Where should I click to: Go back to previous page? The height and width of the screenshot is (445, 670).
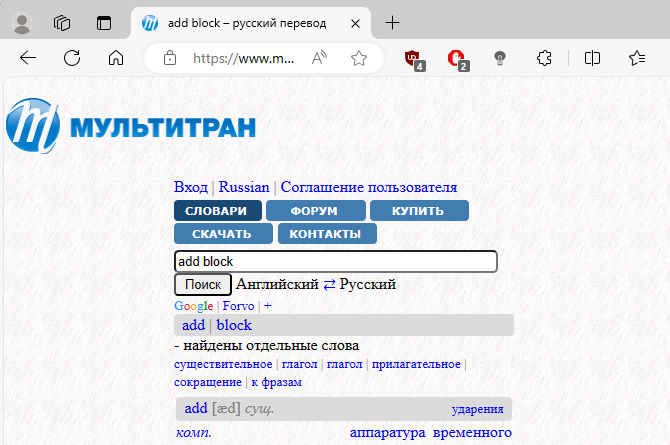[x=28, y=58]
